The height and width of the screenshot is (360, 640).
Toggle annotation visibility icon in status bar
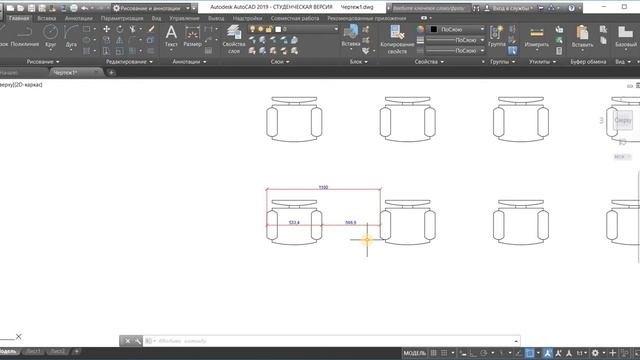click(548, 353)
